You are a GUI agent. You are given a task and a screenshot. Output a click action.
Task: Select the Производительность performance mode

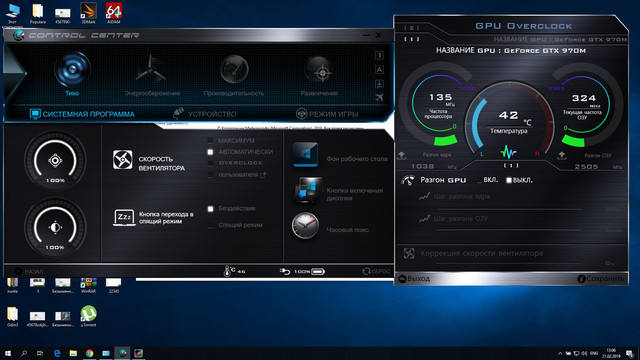(234, 69)
